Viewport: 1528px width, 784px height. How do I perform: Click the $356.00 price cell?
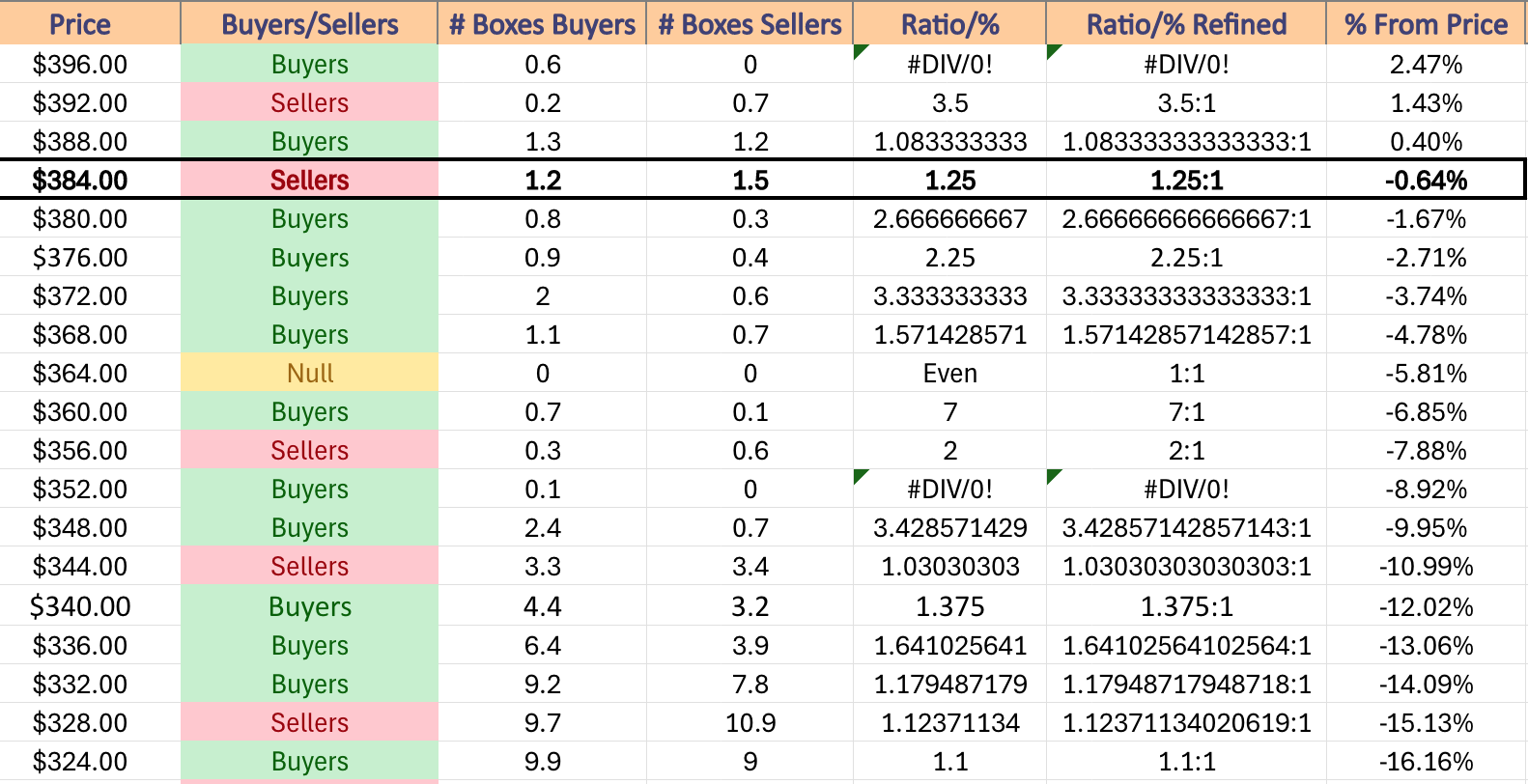click(x=90, y=451)
